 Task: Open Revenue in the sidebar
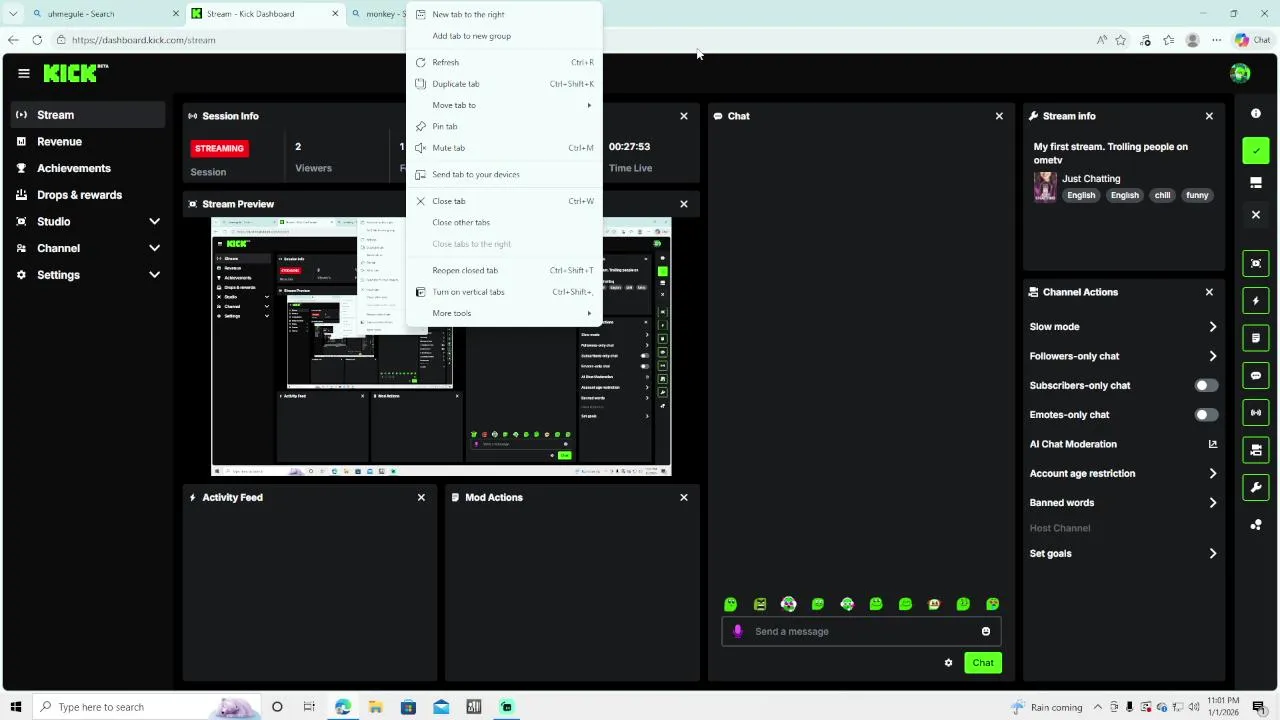tap(88, 142)
